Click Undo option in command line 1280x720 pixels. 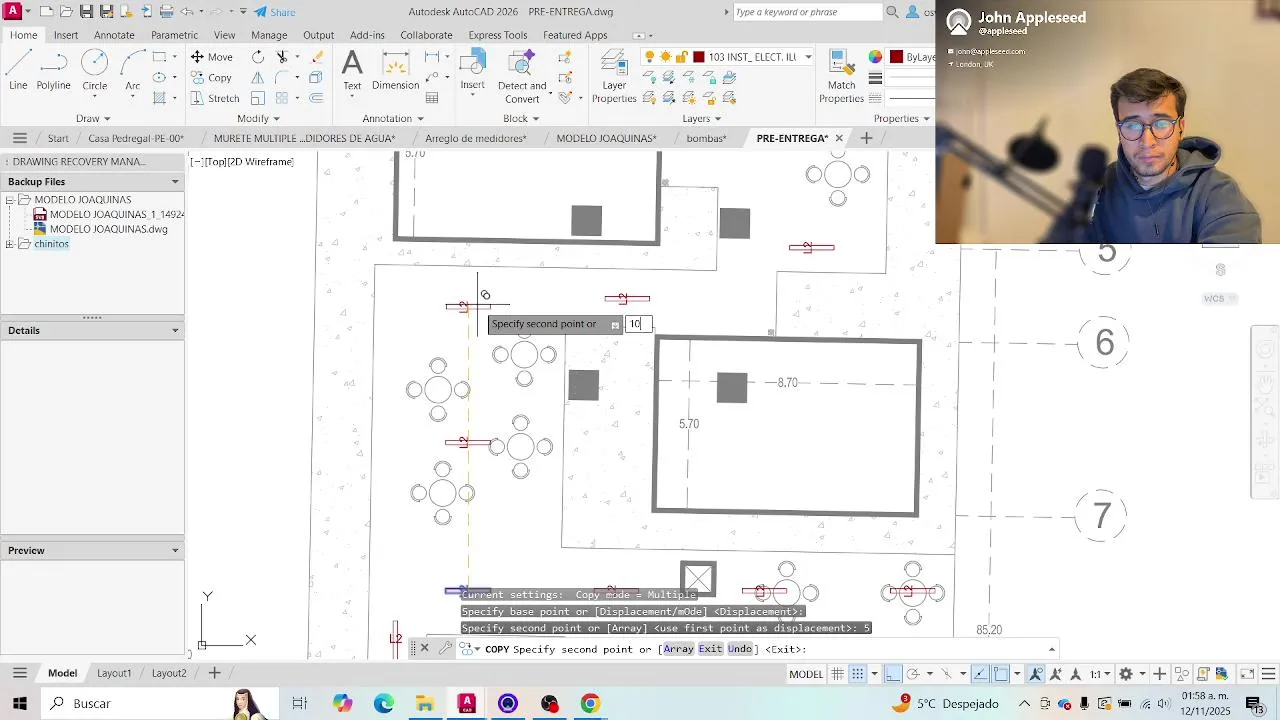[739, 649]
